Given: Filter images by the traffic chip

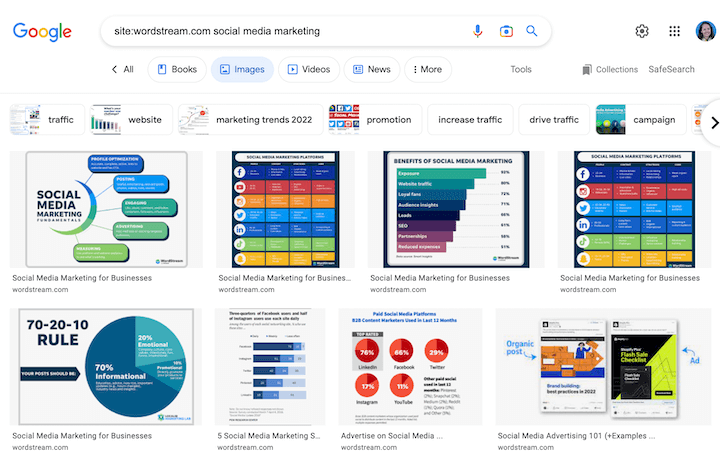Looking at the screenshot, I should [x=47, y=119].
